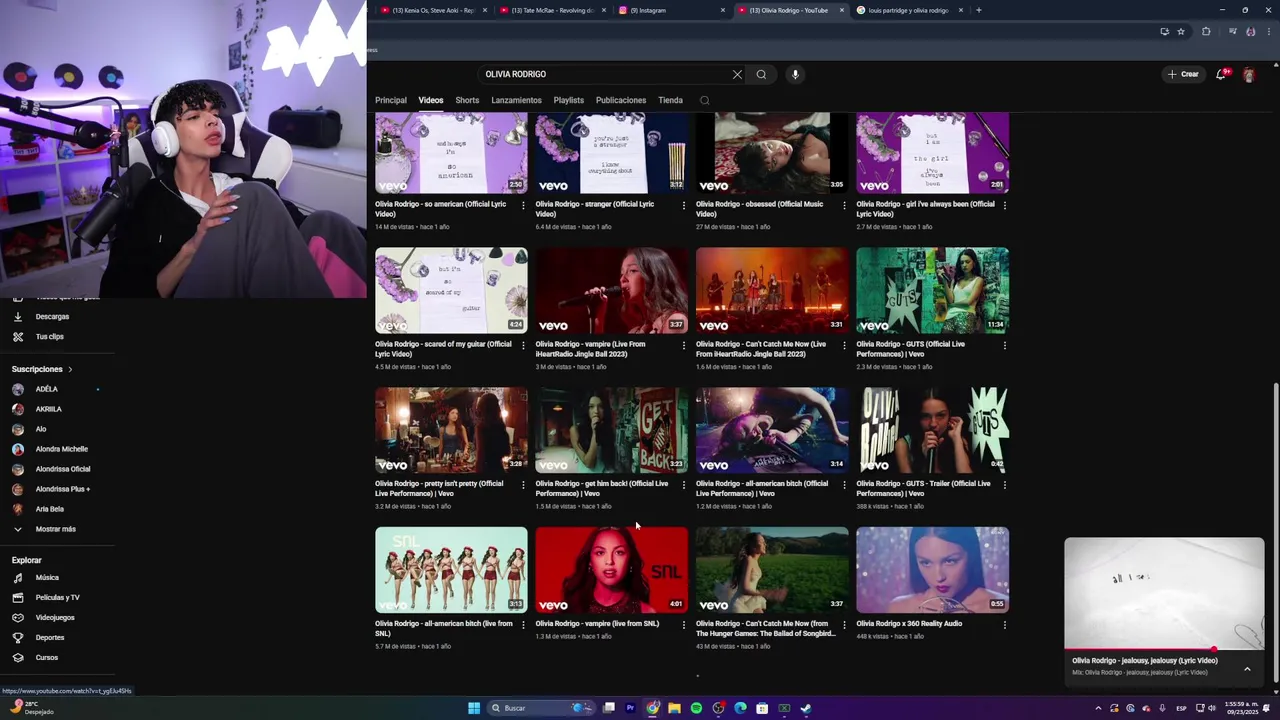Open so american lyric video thumbnail
This screenshot has width=1280, height=720.
click(x=451, y=153)
